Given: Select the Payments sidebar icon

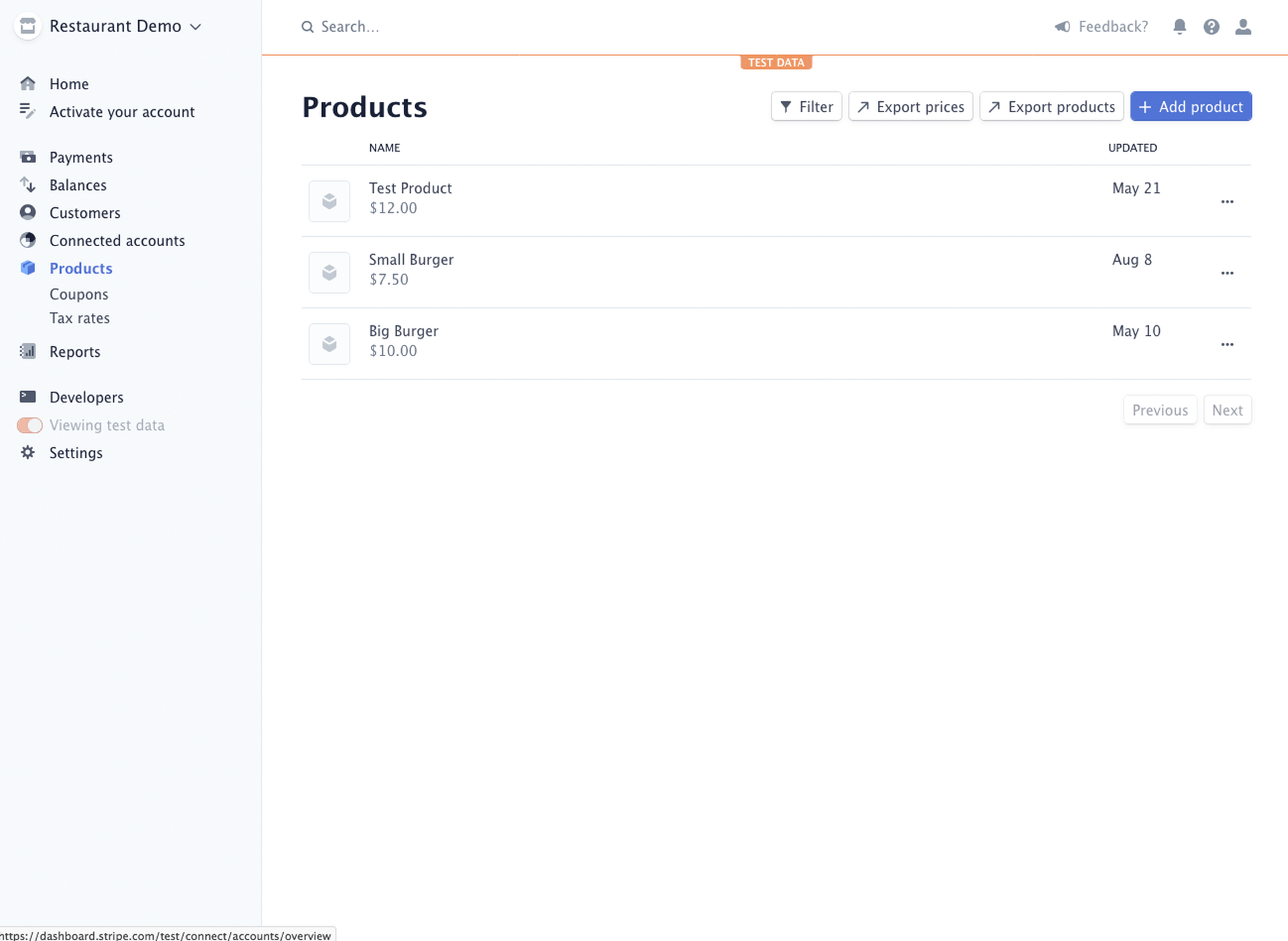Looking at the screenshot, I should tap(28, 157).
